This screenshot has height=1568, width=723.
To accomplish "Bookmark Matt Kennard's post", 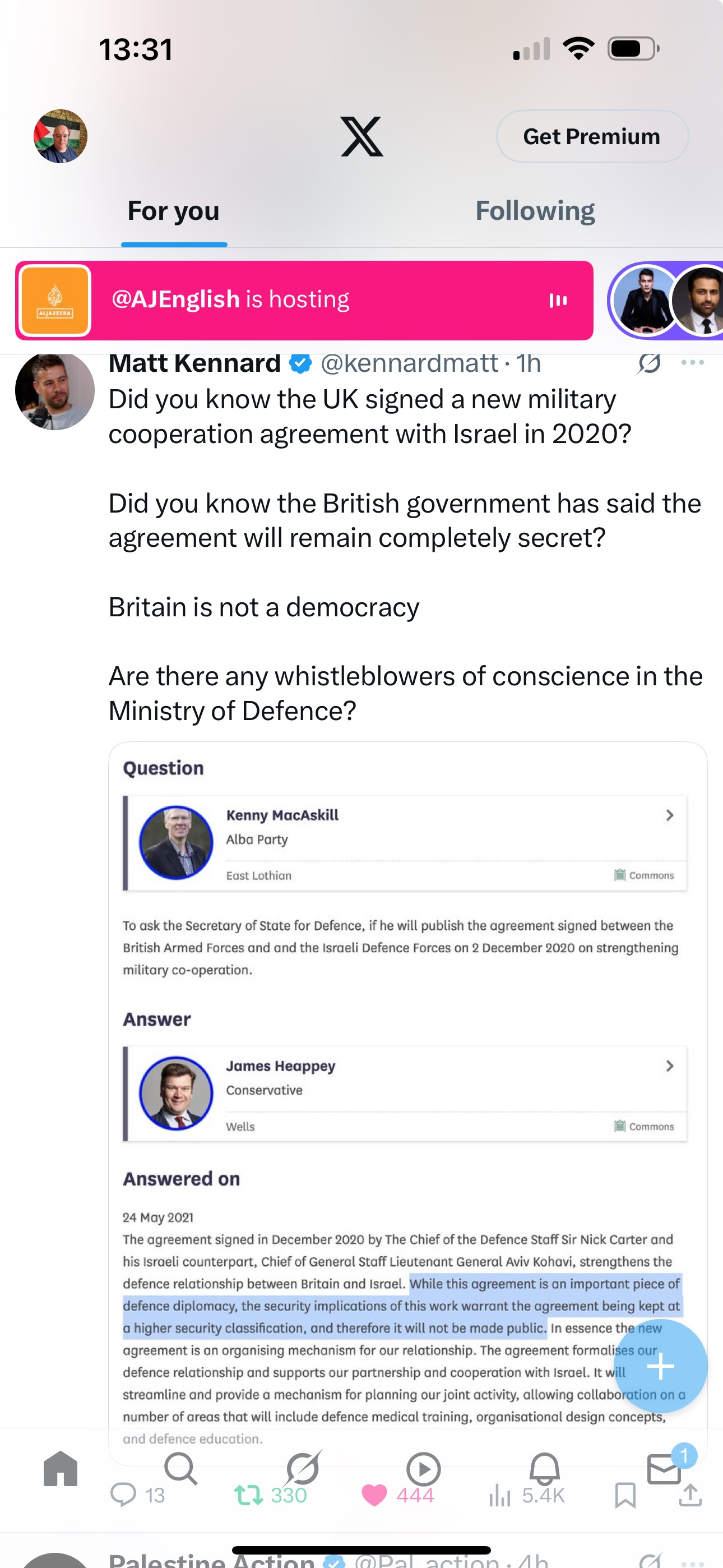I will pyautogui.click(x=625, y=1496).
